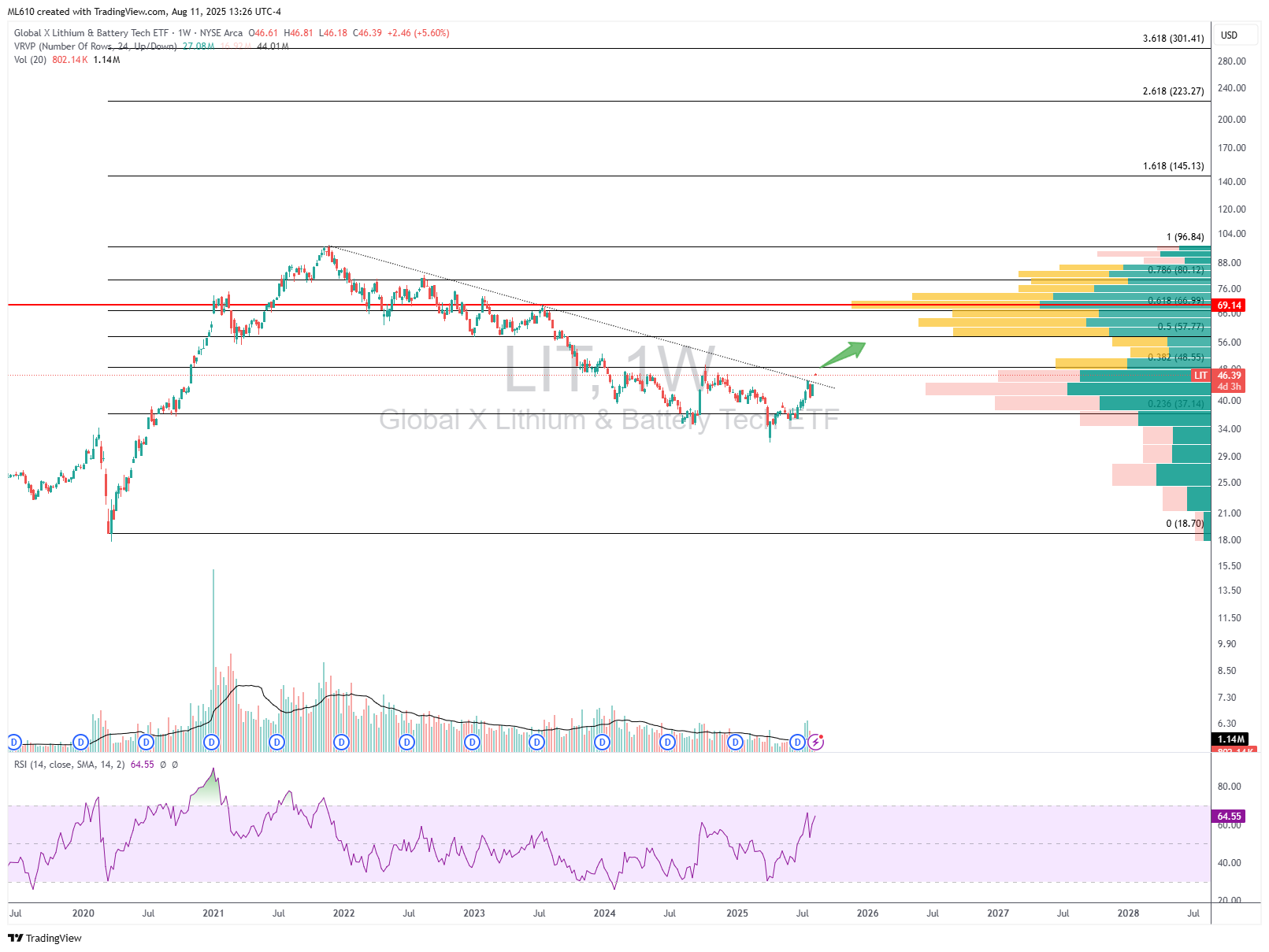The image size is (1269, 952).
Task: Click the 3.618 (301.41) Fibonacci label
Action: pyautogui.click(x=1173, y=39)
